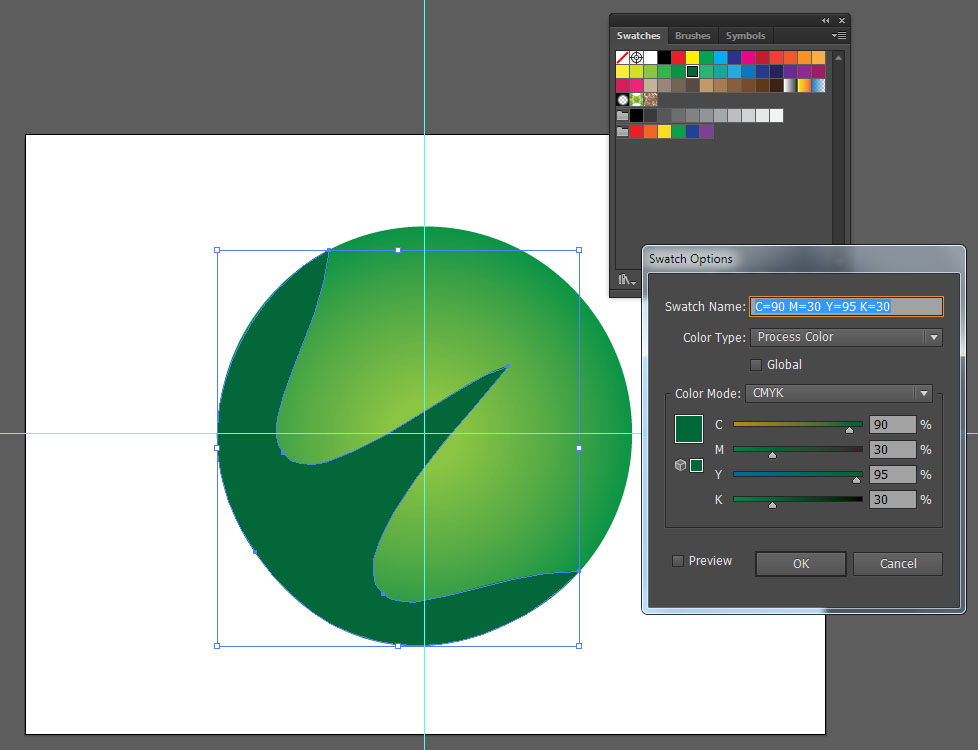Click the Registration swatch icon
The width and height of the screenshot is (978, 750).
coord(636,57)
